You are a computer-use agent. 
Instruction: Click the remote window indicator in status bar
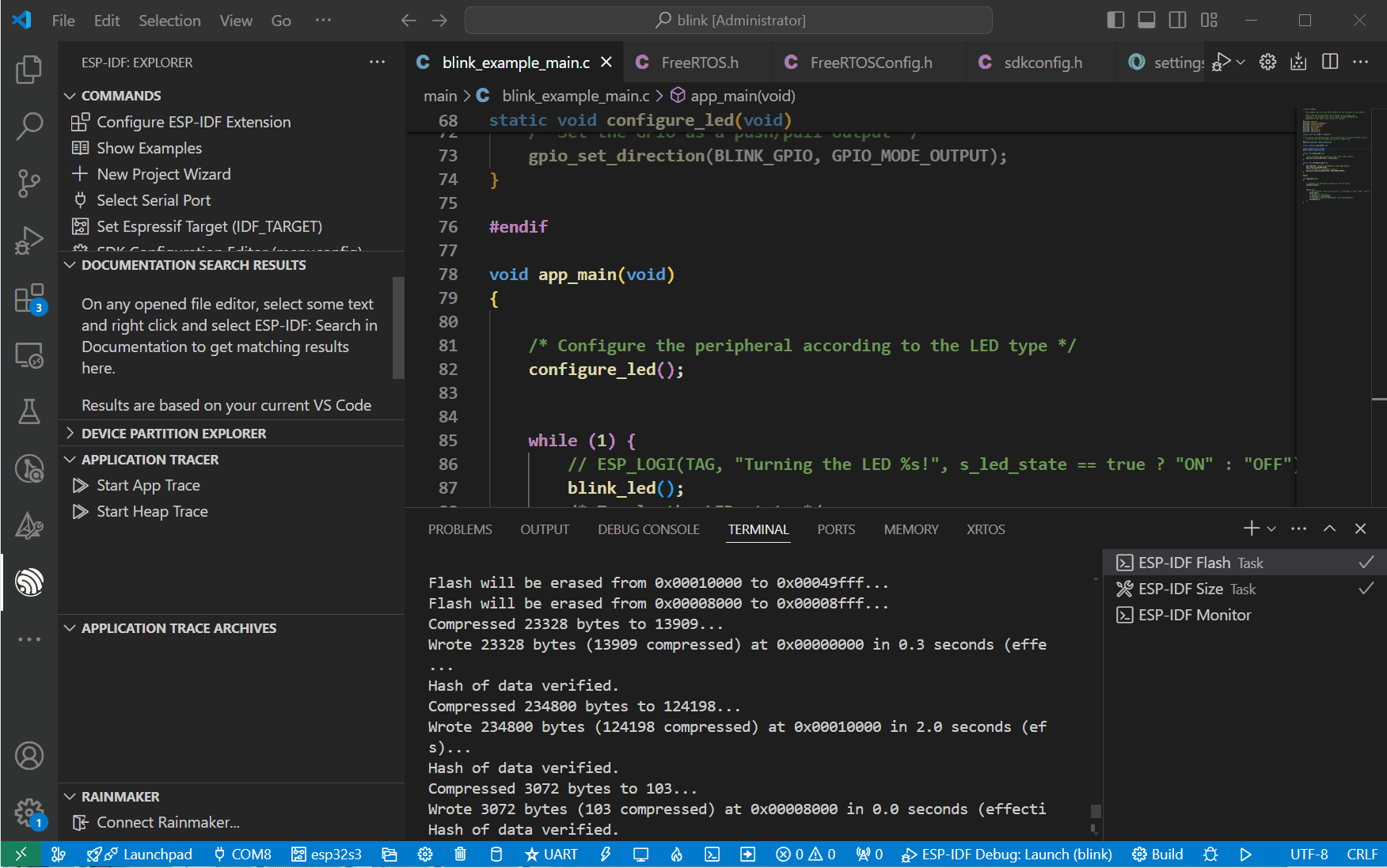(x=21, y=855)
